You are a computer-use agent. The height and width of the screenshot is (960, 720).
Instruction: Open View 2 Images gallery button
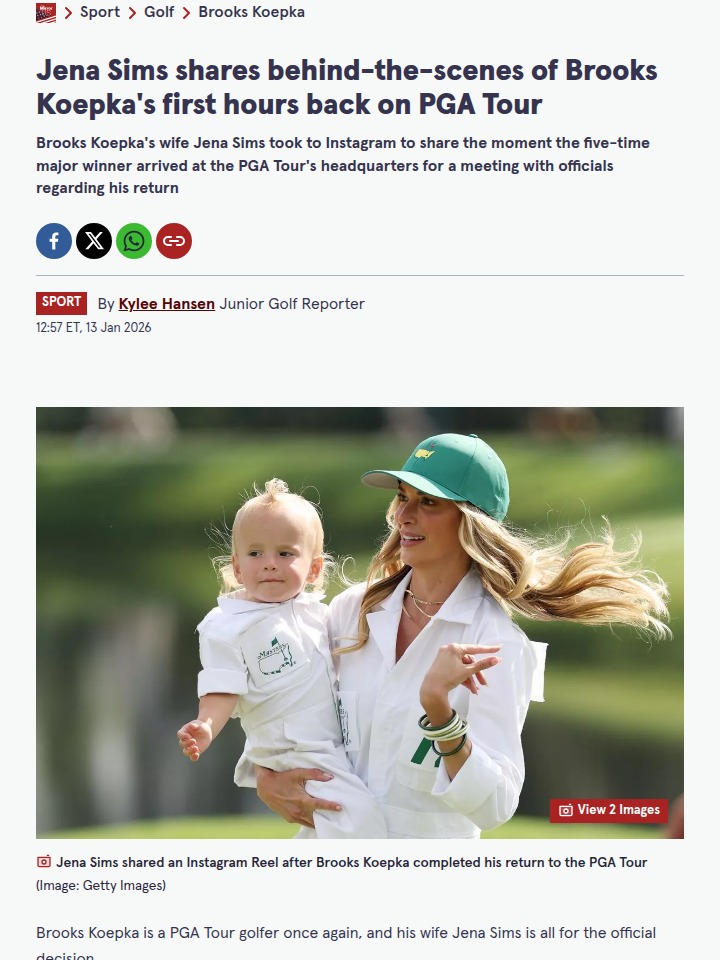click(x=609, y=810)
